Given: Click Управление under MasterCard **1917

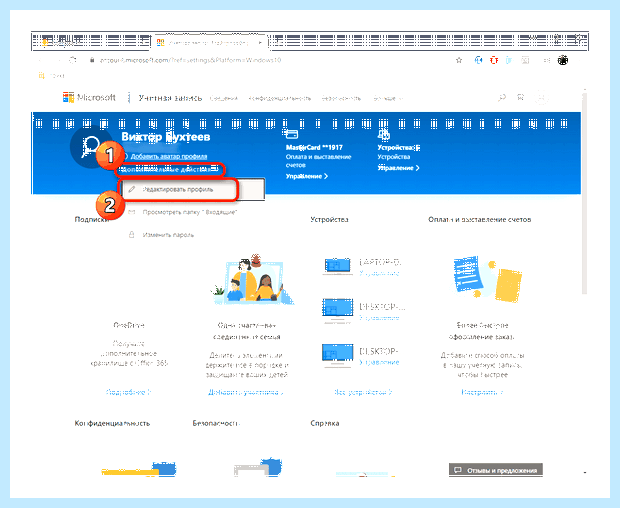Looking at the screenshot, I should coord(307,176).
